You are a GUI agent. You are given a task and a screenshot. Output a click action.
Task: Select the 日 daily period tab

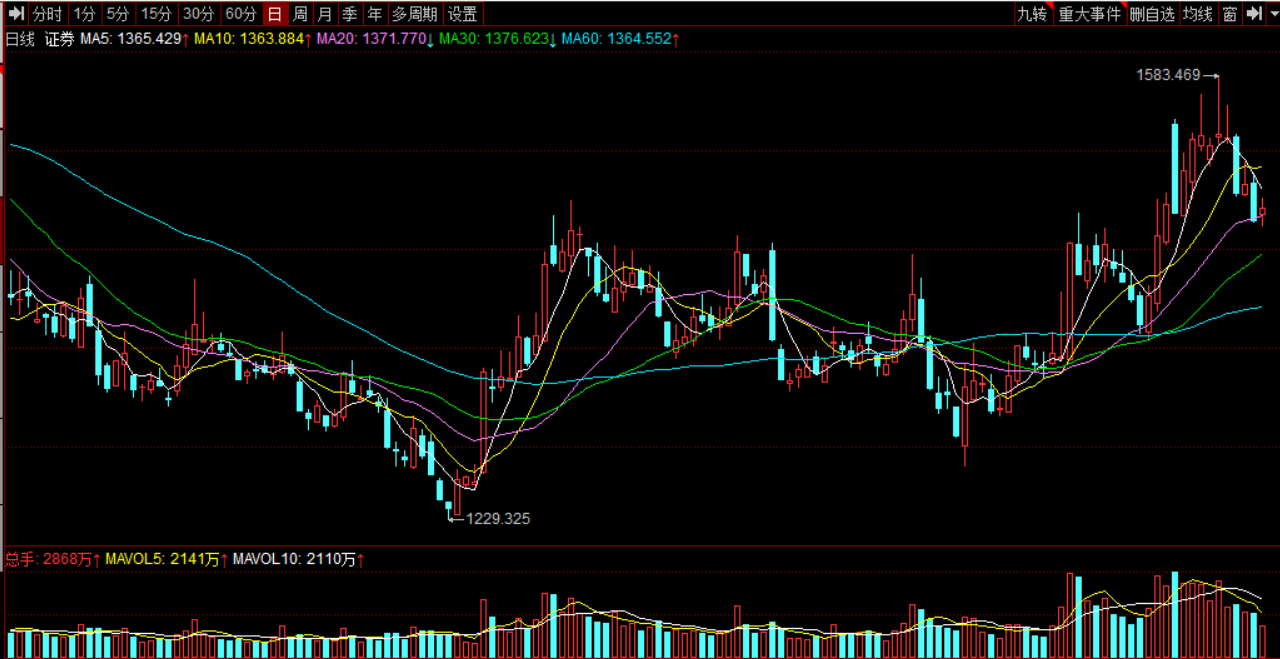274,14
